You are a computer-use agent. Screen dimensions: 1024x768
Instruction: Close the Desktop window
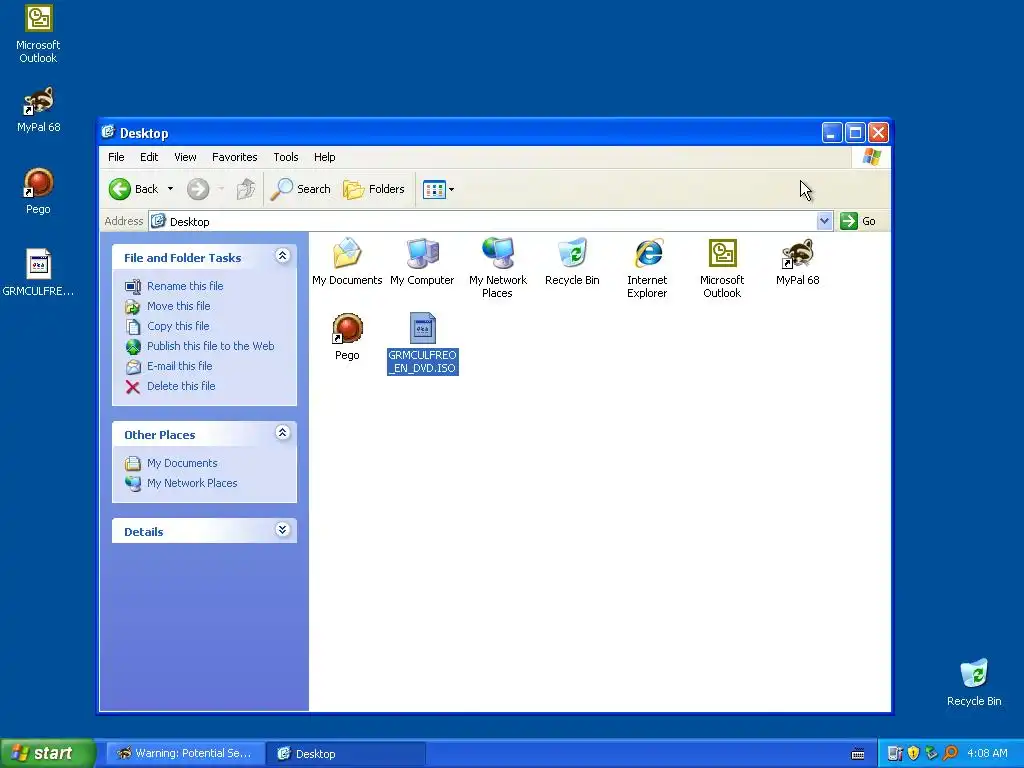(878, 133)
